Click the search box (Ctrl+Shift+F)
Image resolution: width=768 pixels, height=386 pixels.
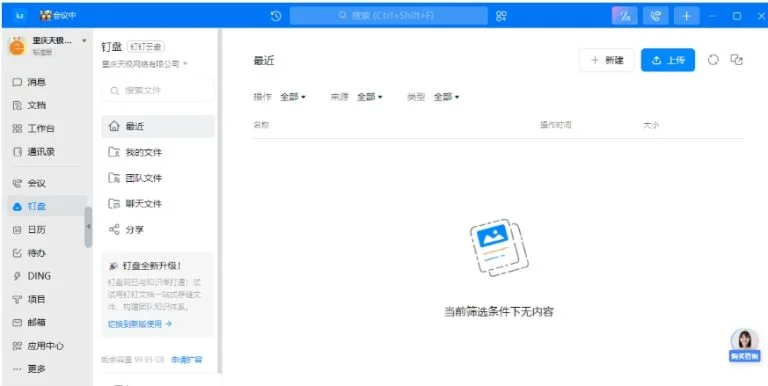[x=388, y=16]
